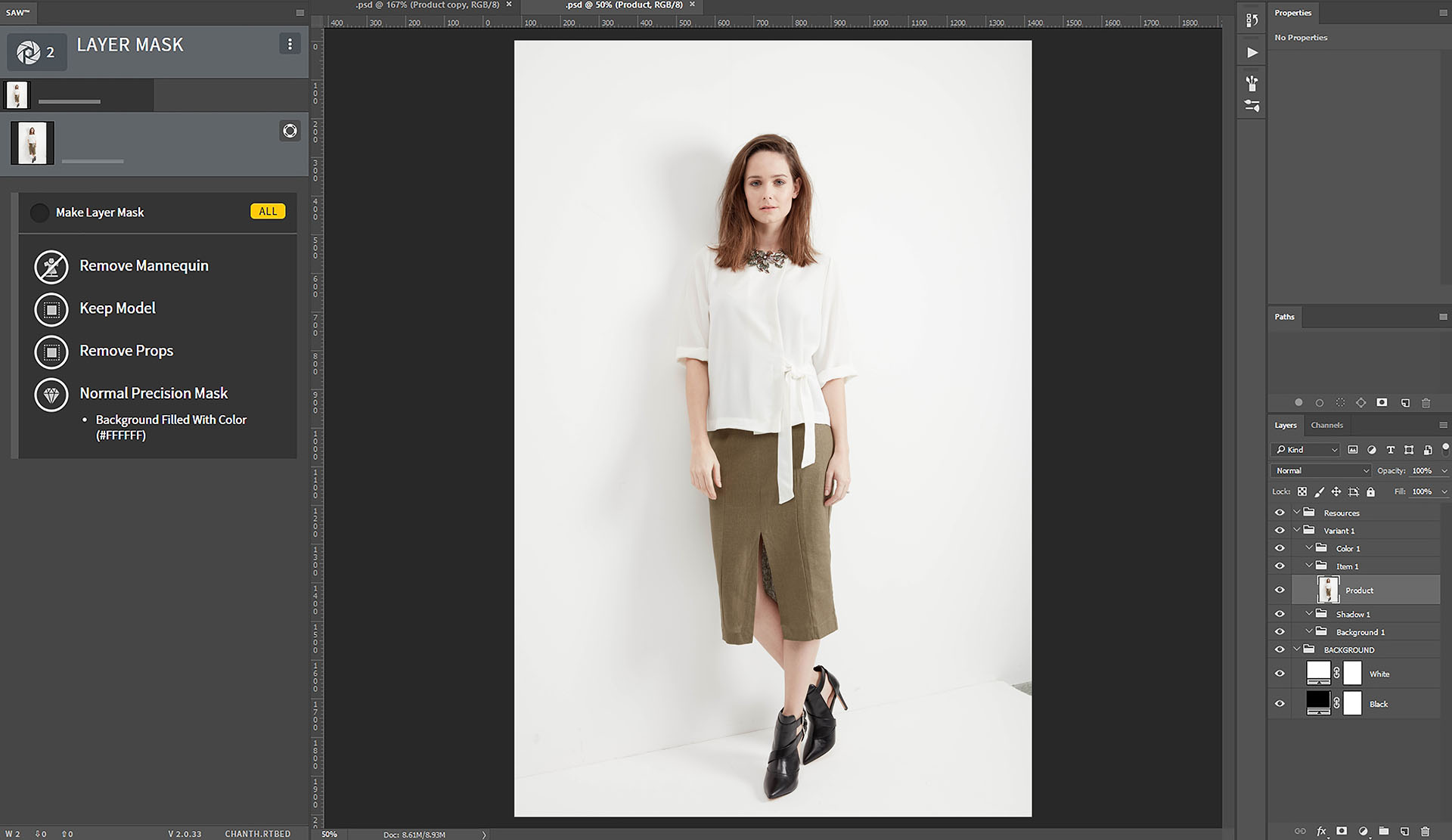This screenshot has height=840, width=1452.
Task: Delete layer using trash icon in Layers panel
Action: click(x=1425, y=831)
